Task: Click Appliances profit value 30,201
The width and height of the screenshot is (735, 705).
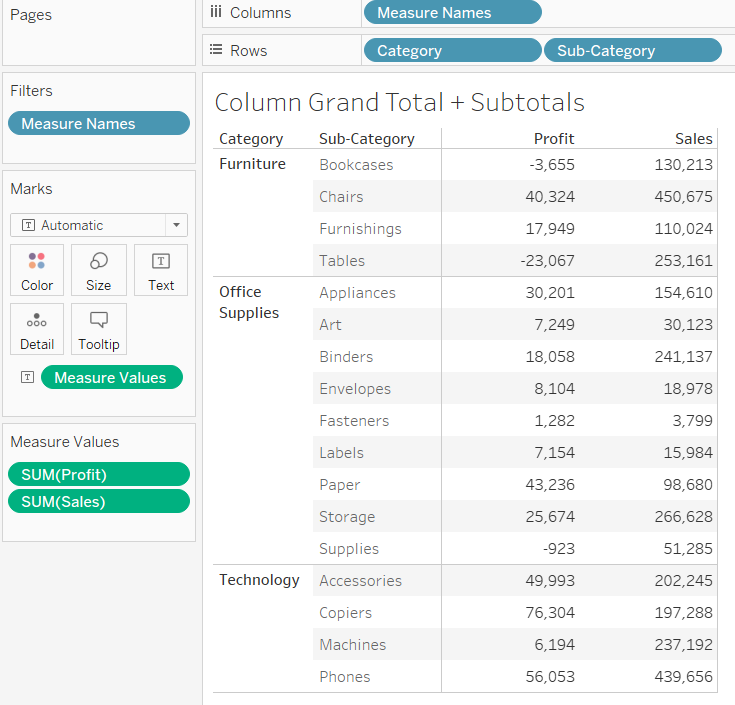Action: coord(550,292)
